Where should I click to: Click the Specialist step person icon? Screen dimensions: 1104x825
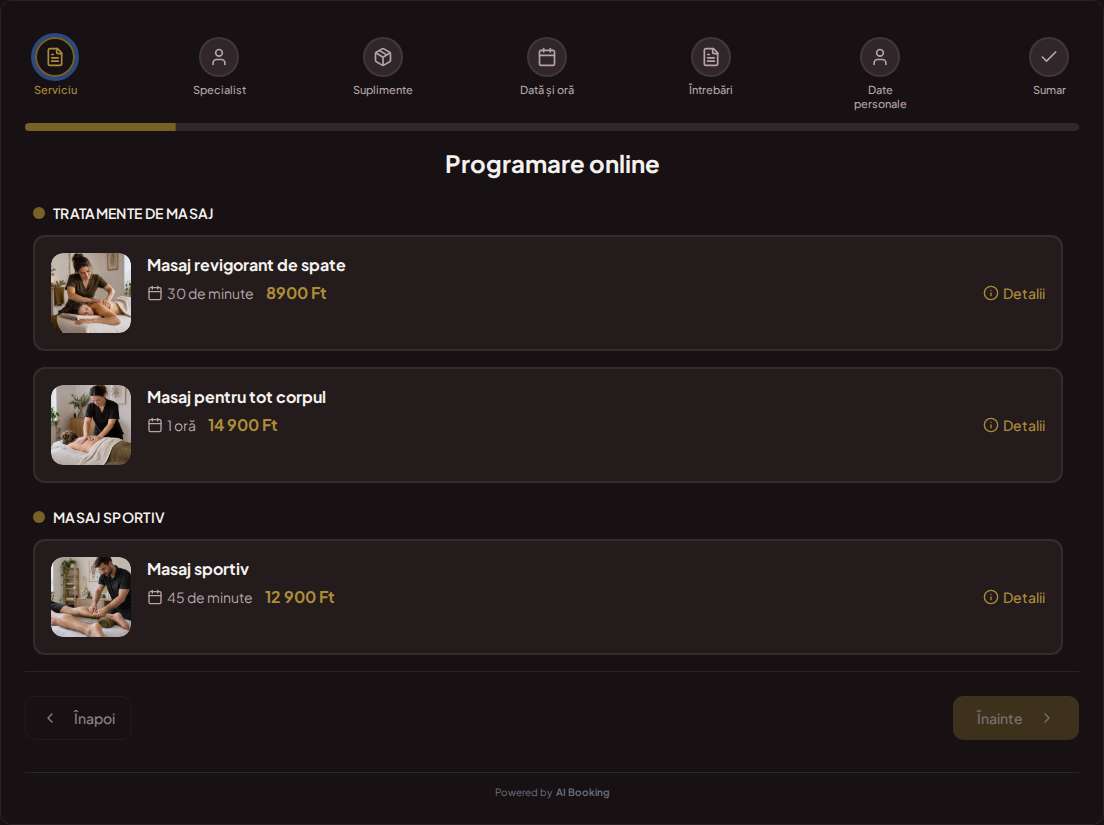(219, 57)
